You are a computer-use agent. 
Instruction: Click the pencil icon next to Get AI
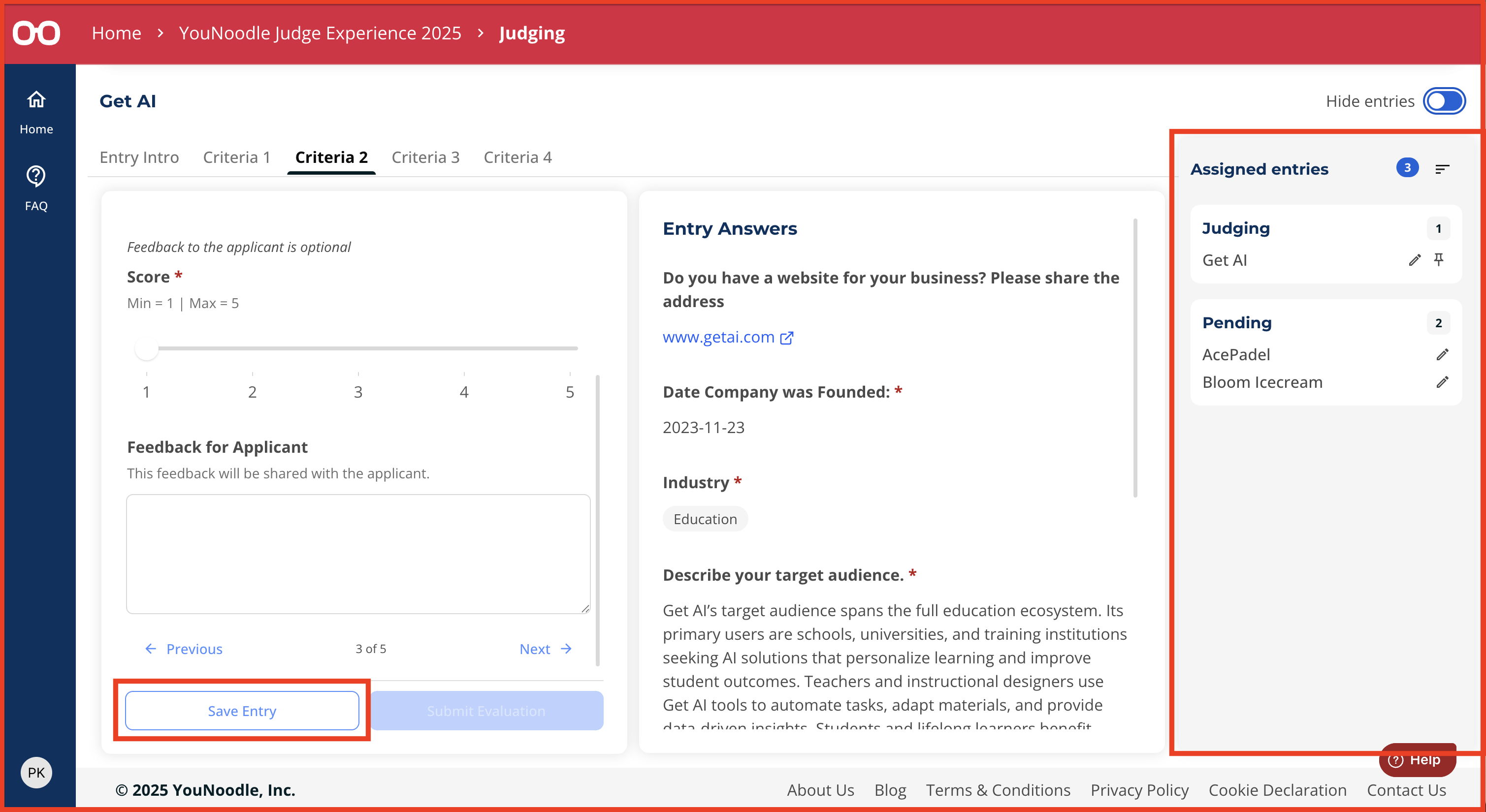coord(1414,260)
